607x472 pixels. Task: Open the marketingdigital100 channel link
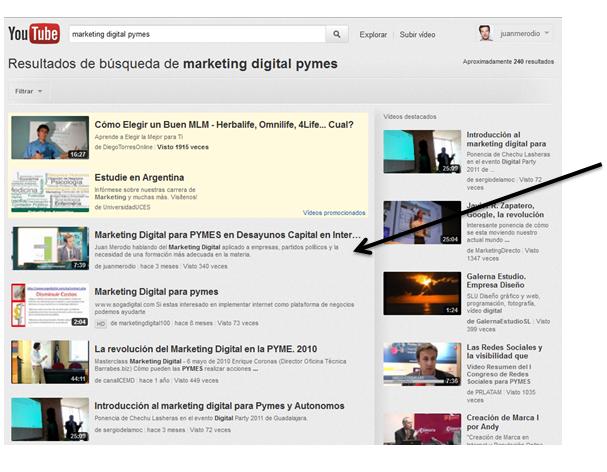tap(144, 323)
